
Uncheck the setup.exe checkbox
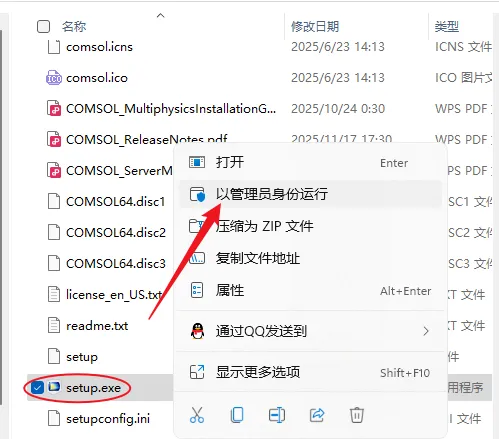tap(37, 387)
